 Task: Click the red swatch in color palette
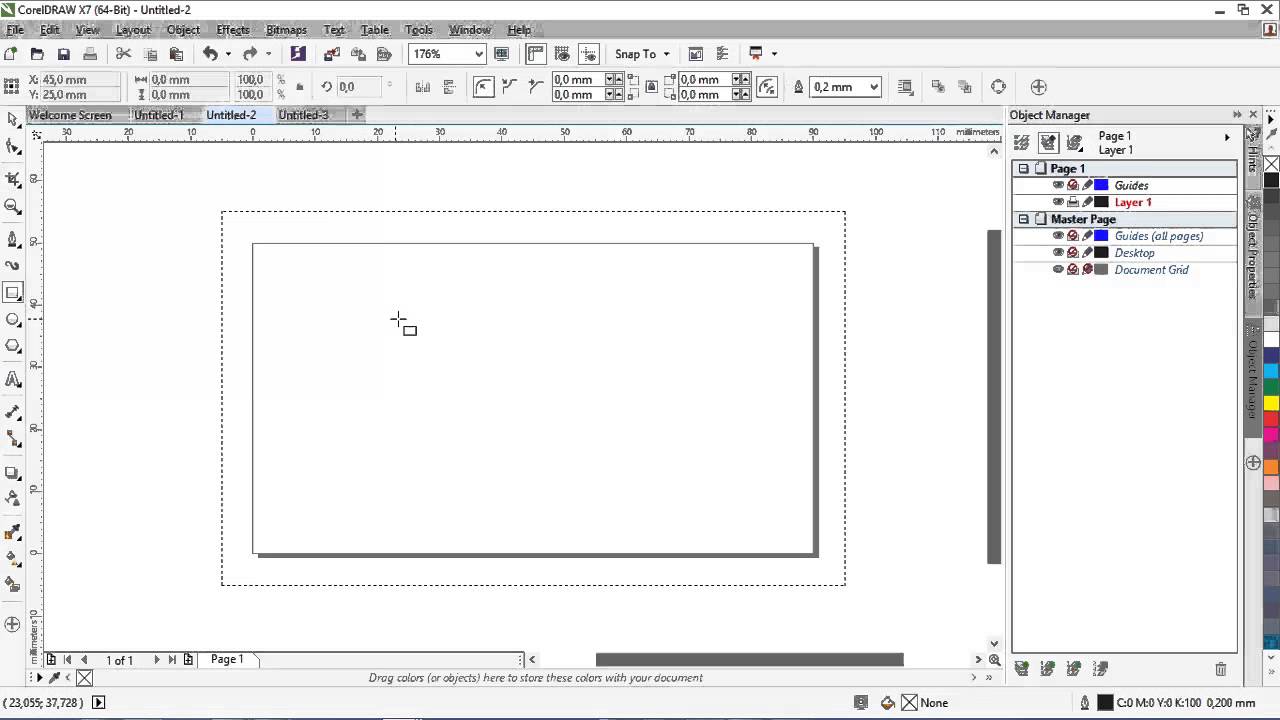tap(1271, 419)
